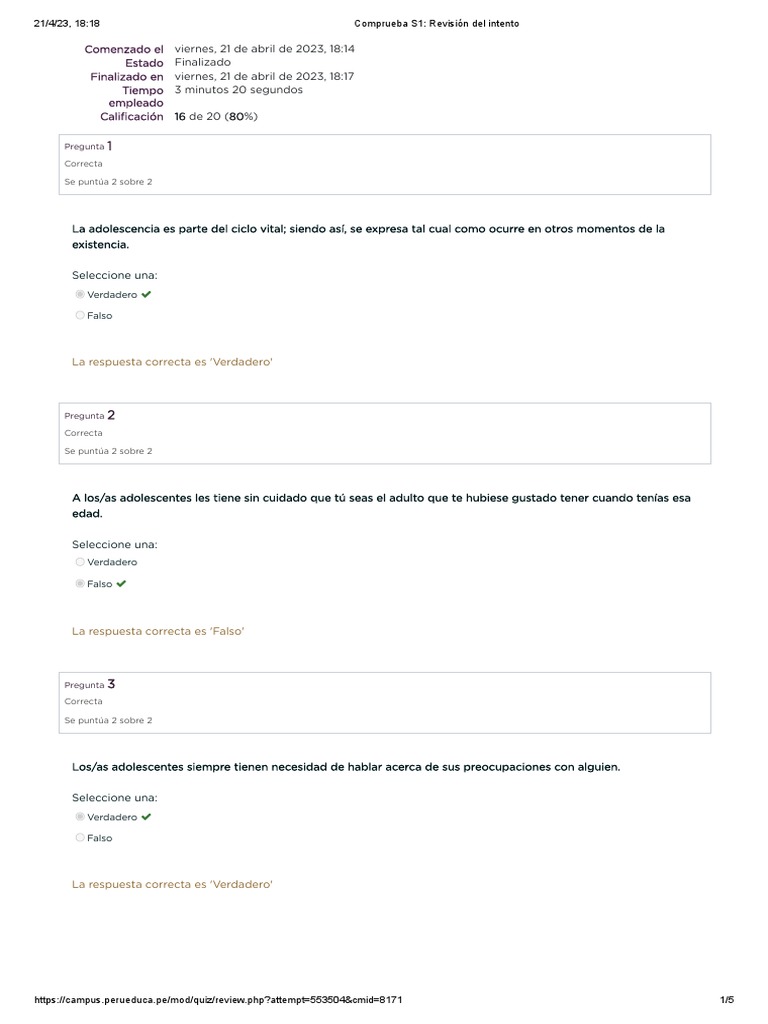Click the Pregunta 2 header box
Image resolution: width=768 pixels, height=1024 pixels.
387,433
